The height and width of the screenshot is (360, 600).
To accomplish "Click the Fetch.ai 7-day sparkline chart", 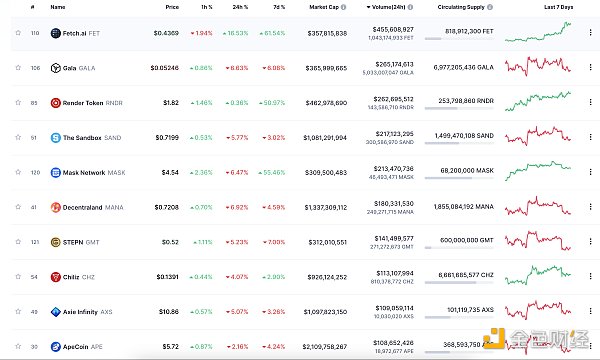I will [x=538, y=32].
